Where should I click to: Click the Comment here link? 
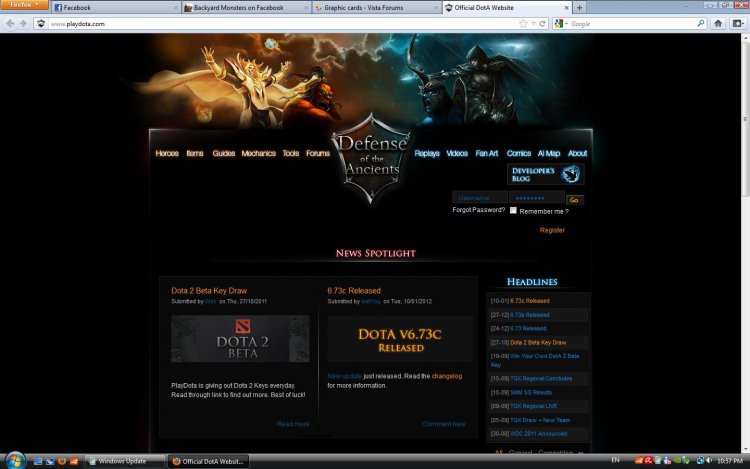pyautogui.click(x=443, y=424)
